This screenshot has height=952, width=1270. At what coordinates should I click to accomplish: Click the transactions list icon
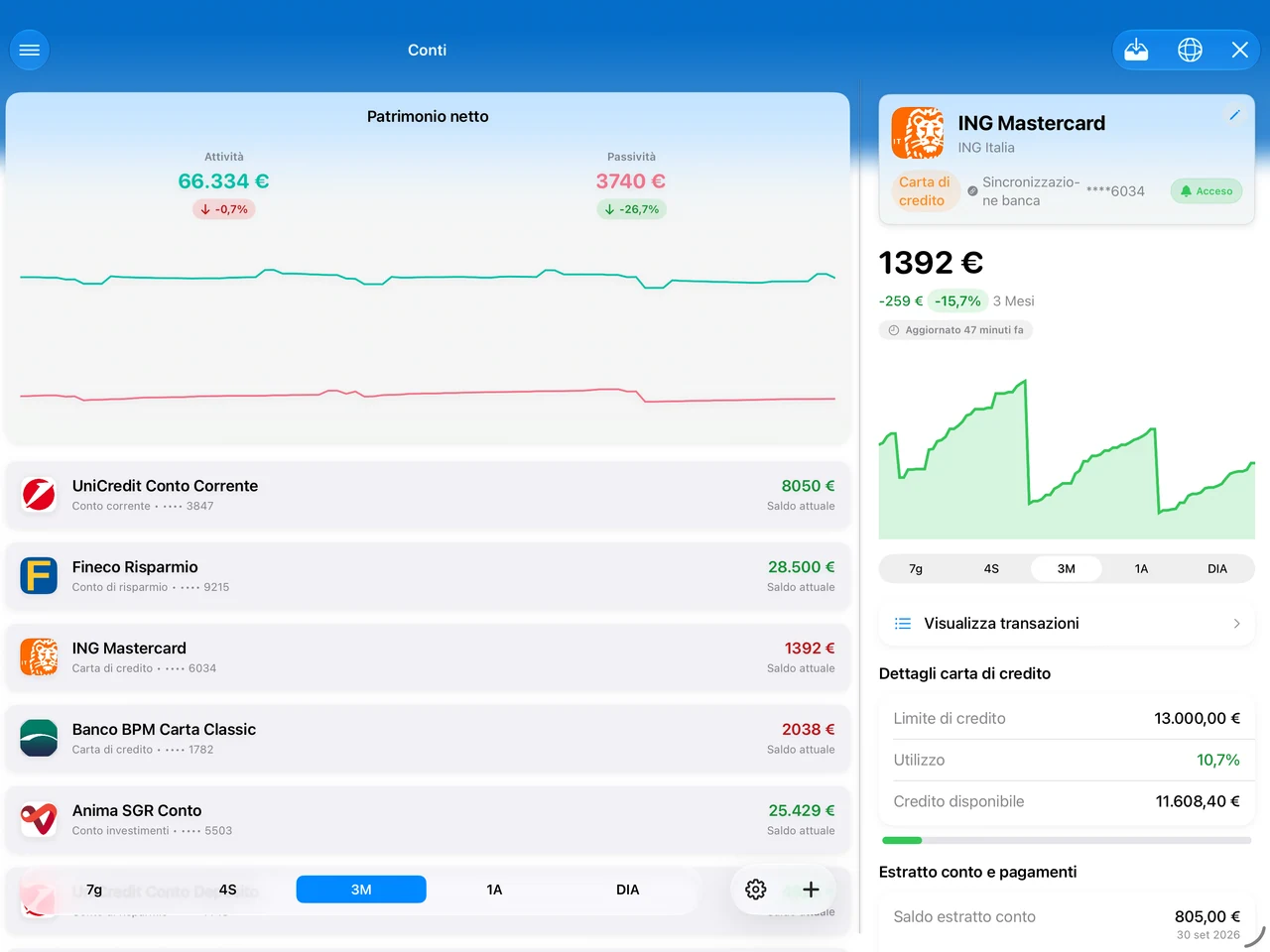(903, 623)
